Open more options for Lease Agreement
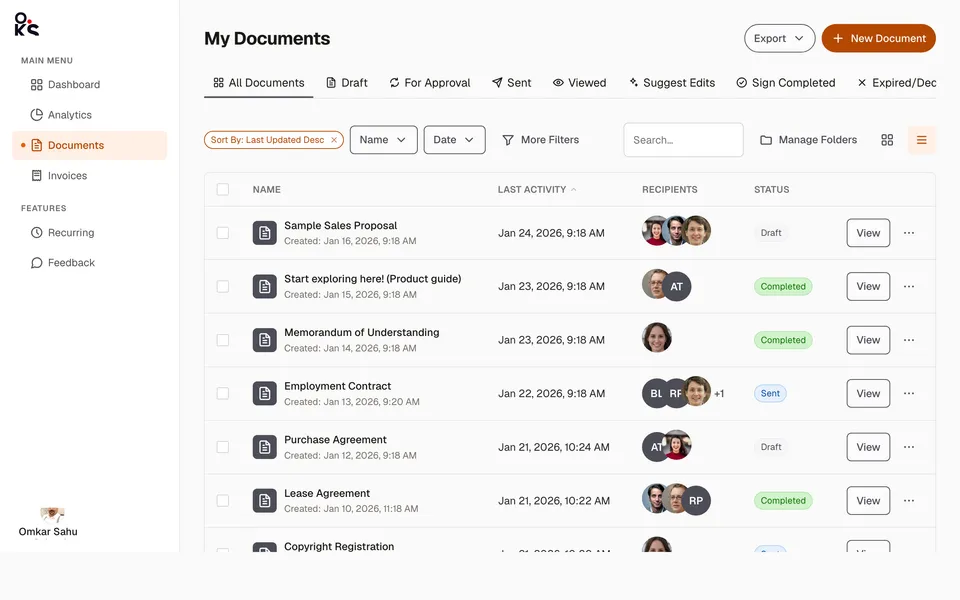The image size is (960, 600). coord(909,500)
